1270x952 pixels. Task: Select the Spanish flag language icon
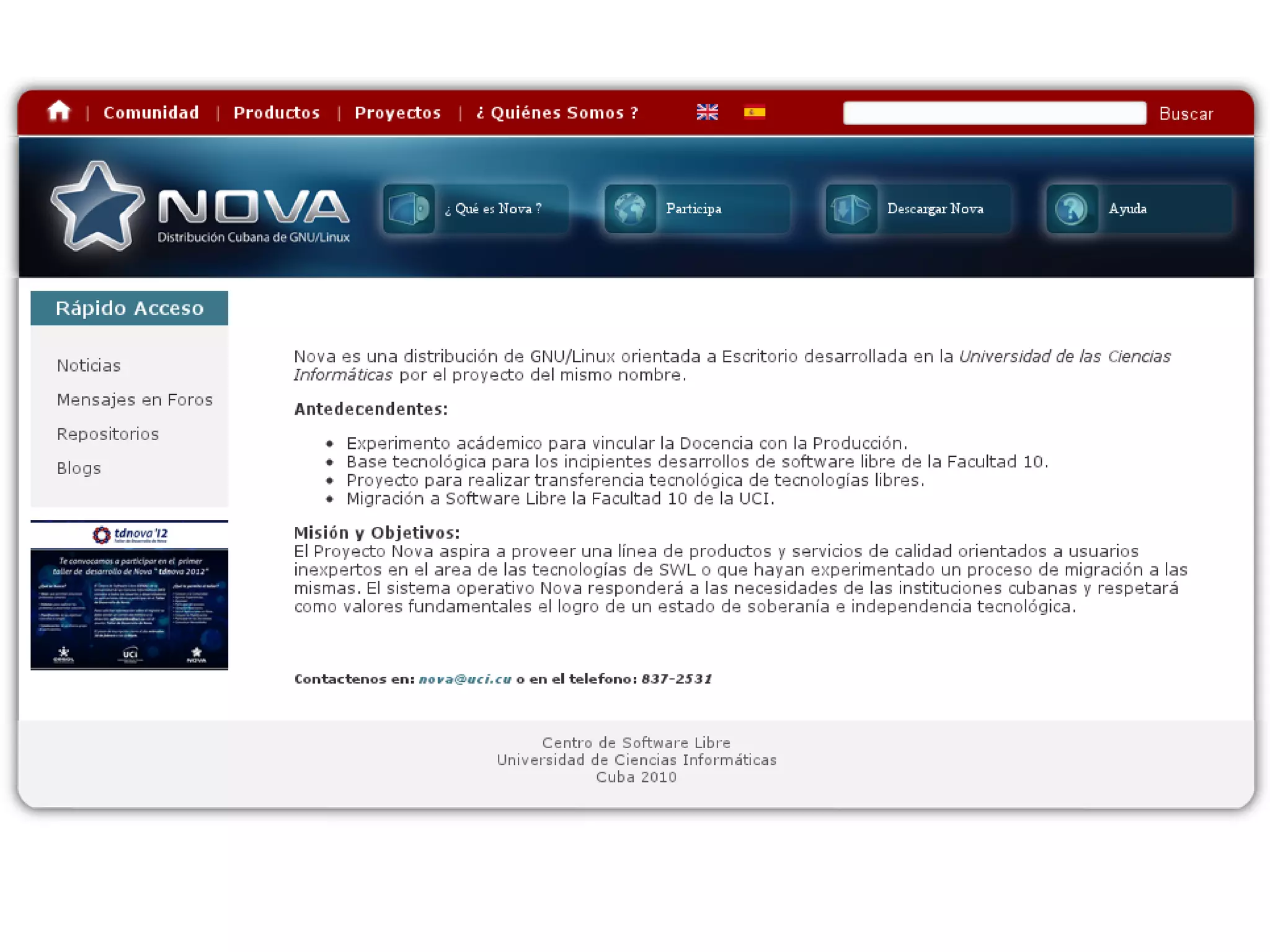click(x=754, y=112)
